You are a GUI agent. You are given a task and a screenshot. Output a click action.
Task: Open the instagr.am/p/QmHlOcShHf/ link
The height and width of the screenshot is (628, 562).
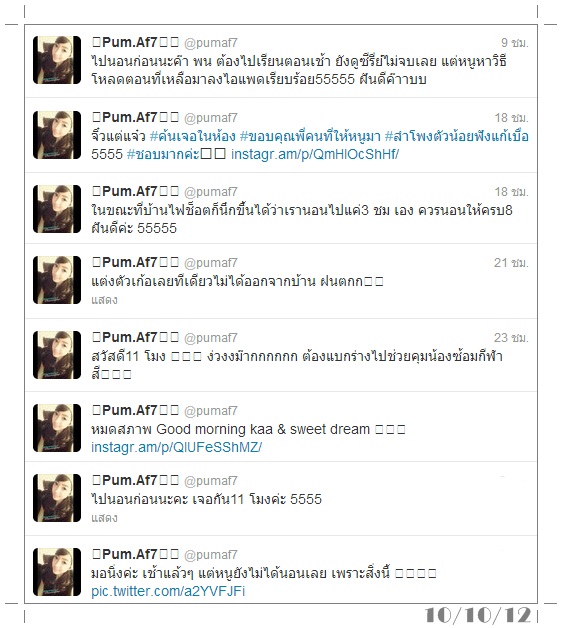[315, 154]
